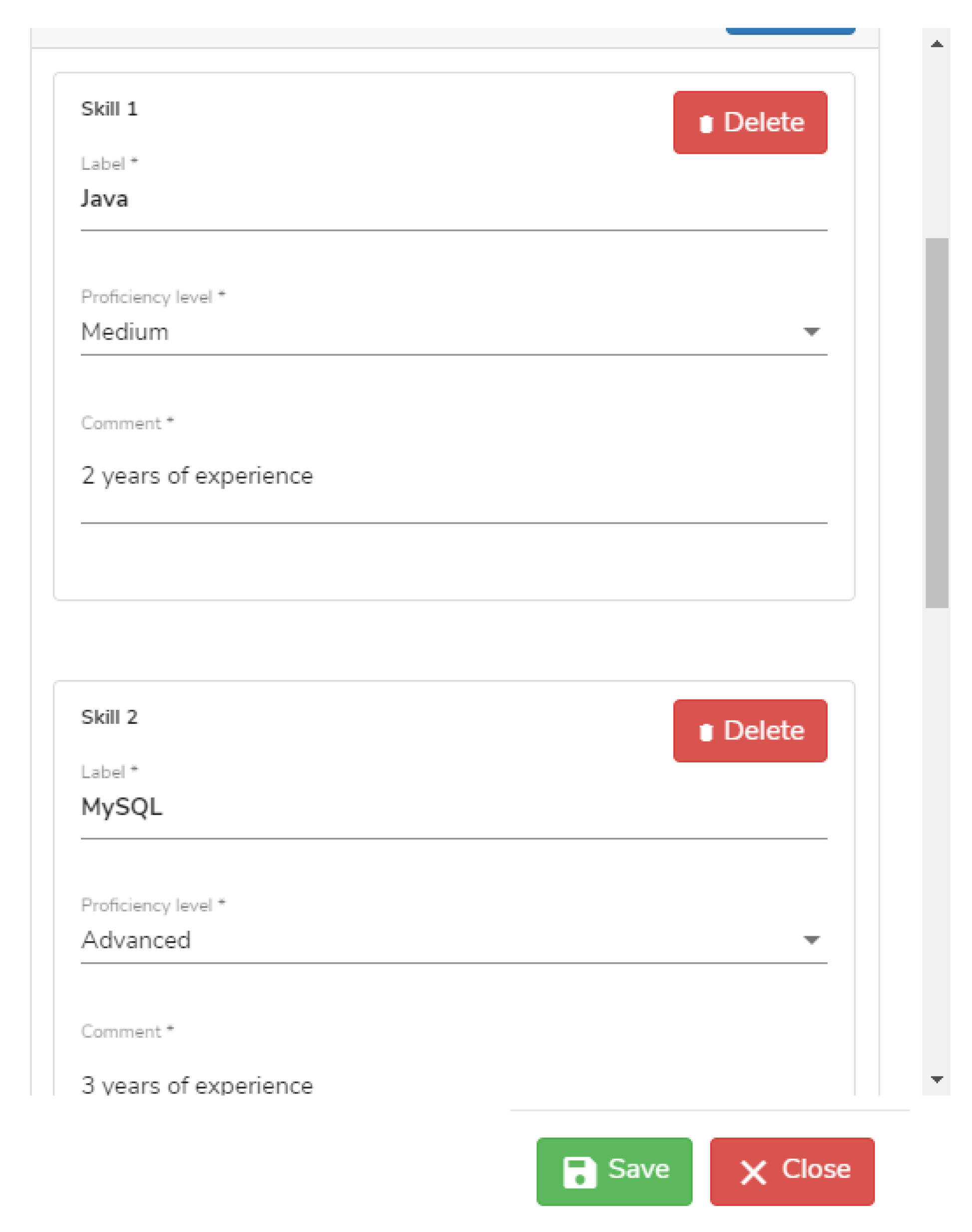Expand the Skill 1 proficiency dropdown arrow
The height and width of the screenshot is (1232, 972).
coord(811,331)
